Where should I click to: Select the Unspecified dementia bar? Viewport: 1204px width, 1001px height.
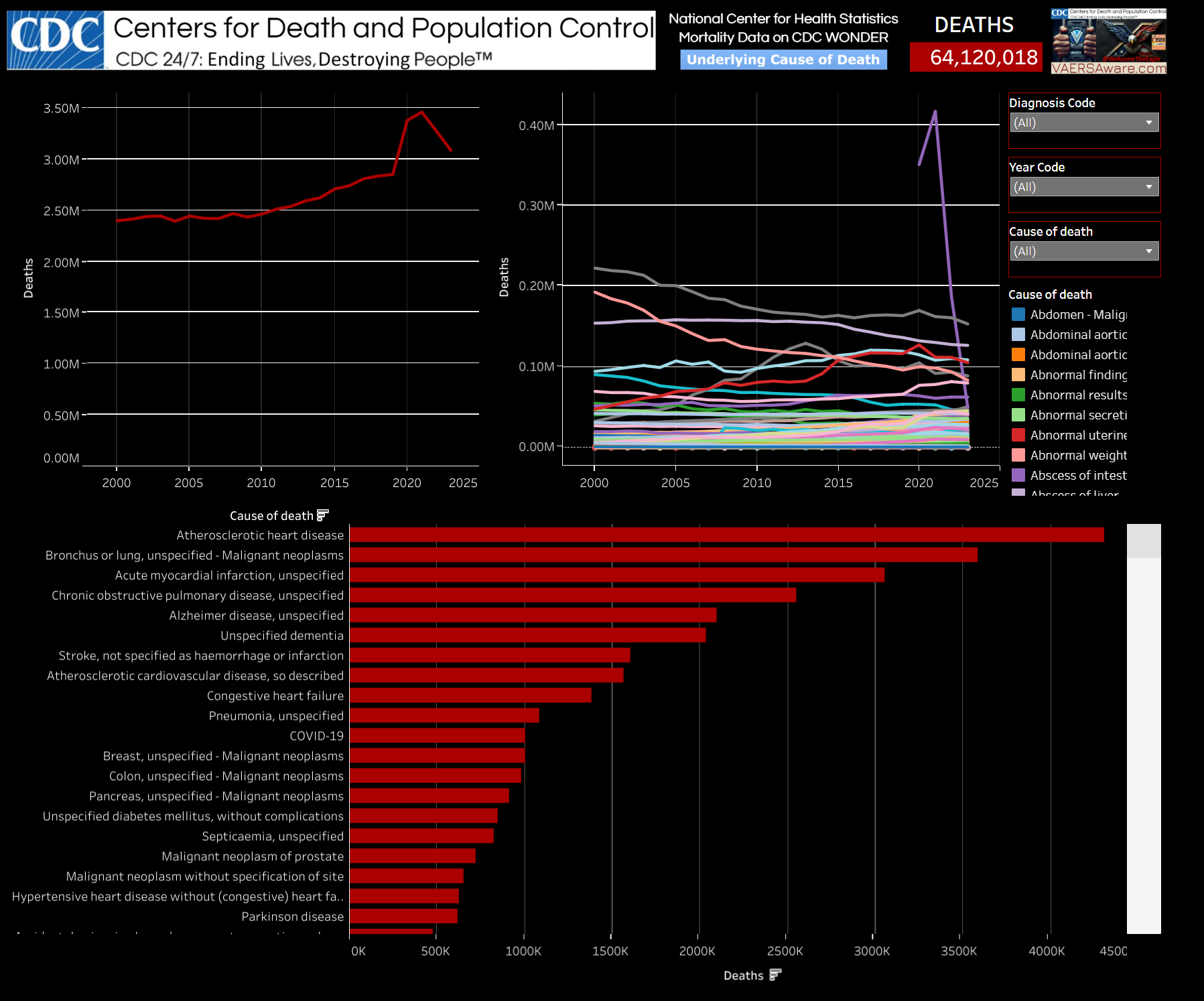528,635
